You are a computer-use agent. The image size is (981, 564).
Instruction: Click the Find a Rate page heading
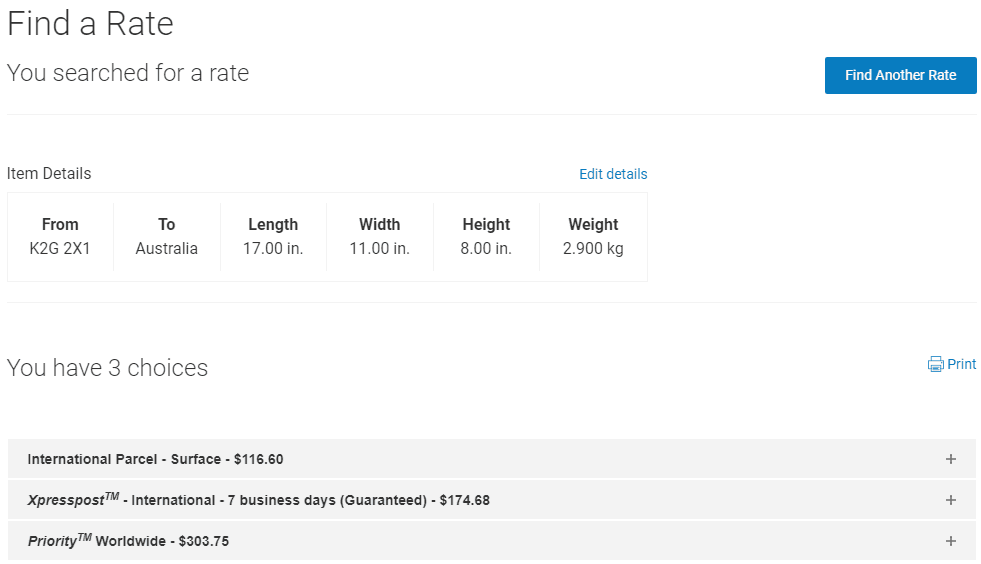(91, 24)
